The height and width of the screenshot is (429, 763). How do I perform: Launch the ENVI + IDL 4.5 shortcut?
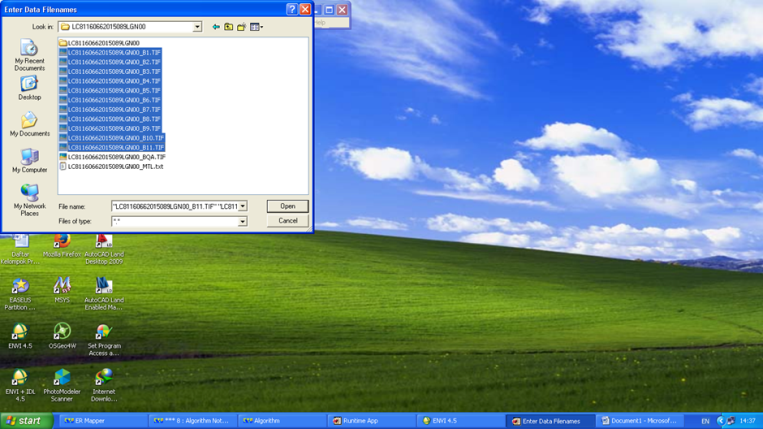pyautogui.click(x=20, y=385)
